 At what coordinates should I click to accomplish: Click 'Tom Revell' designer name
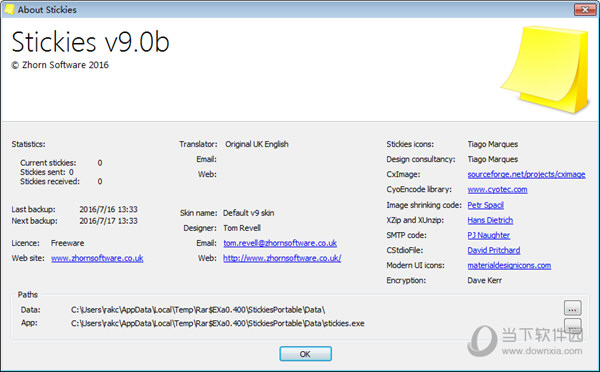click(x=242, y=228)
